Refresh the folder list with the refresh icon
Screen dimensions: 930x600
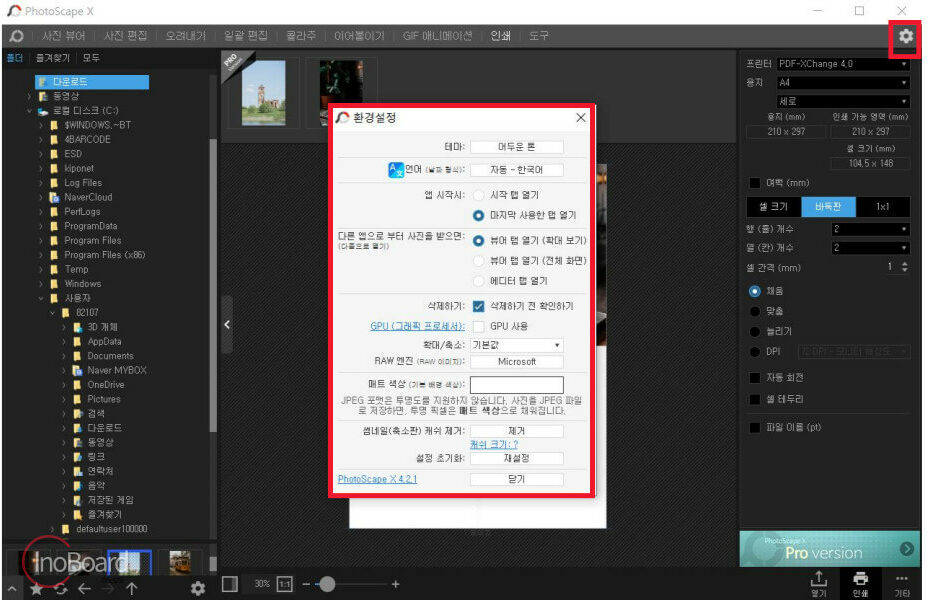(60, 589)
